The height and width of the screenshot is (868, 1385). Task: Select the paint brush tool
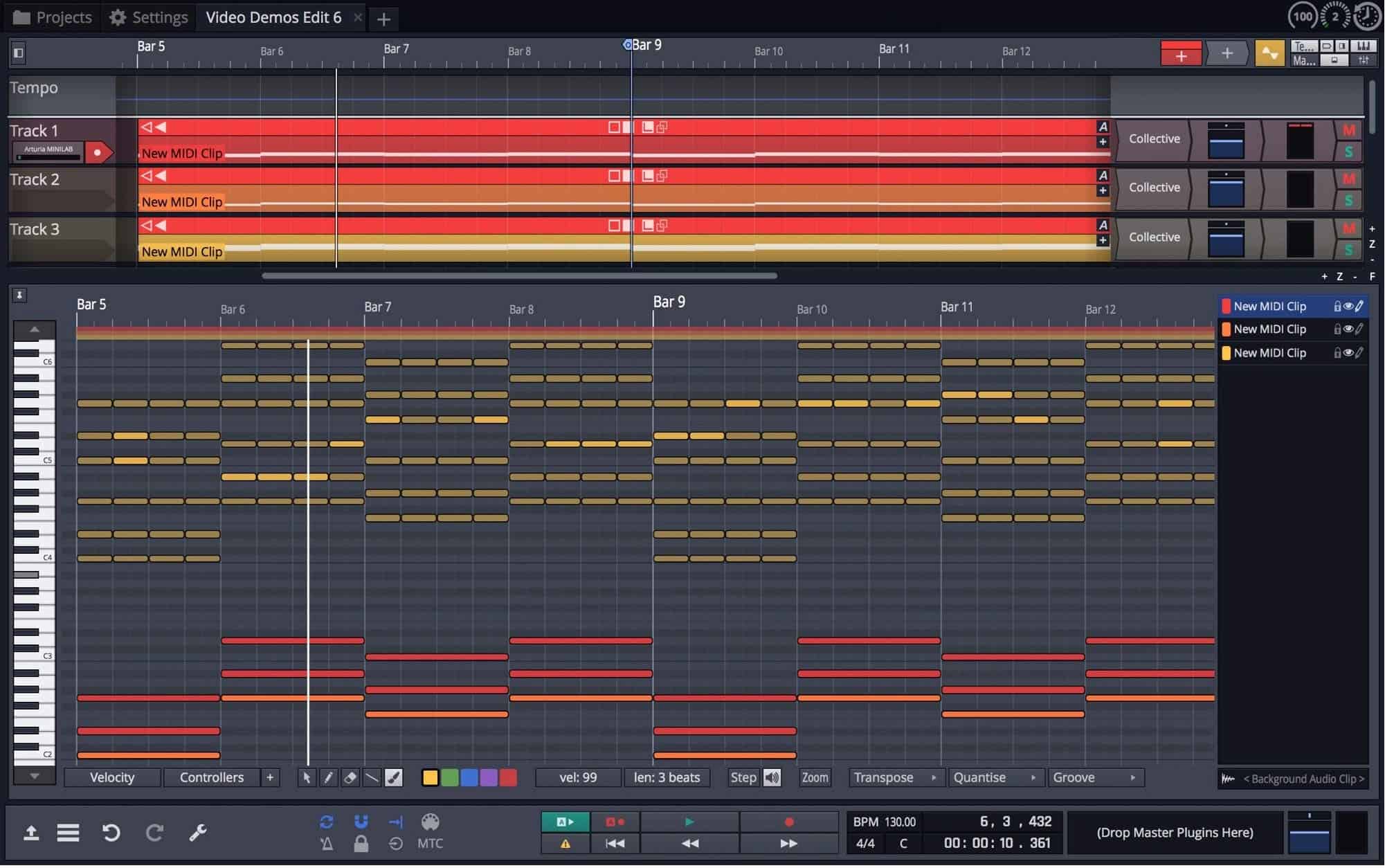point(394,778)
